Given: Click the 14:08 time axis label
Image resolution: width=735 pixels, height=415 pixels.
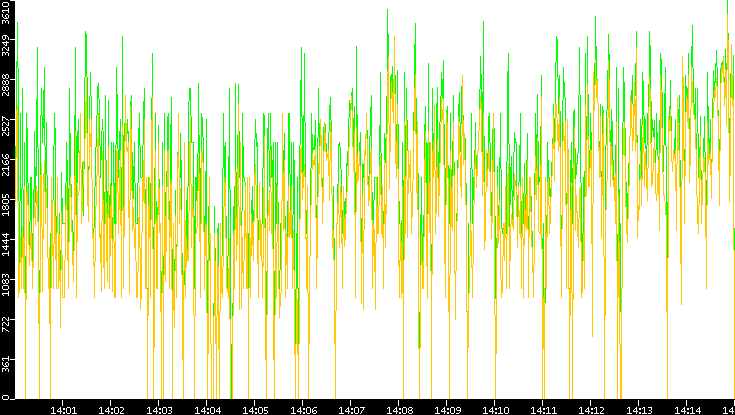Looking at the screenshot, I should point(399,410).
